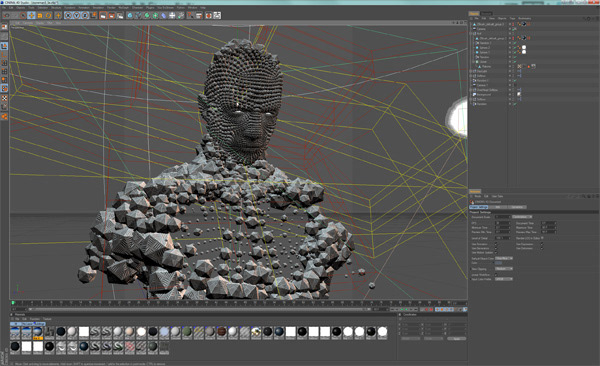Toggle the Y axis lock
The width and height of the screenshot is (600, 366).
(77, 15)
